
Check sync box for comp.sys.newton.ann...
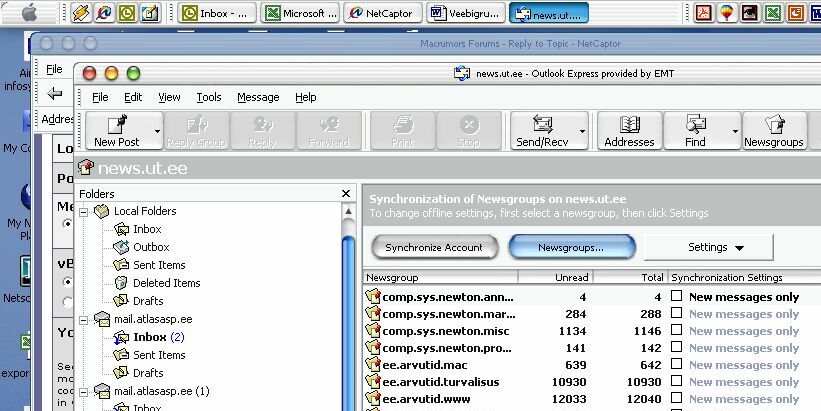[x=676, y=296]
